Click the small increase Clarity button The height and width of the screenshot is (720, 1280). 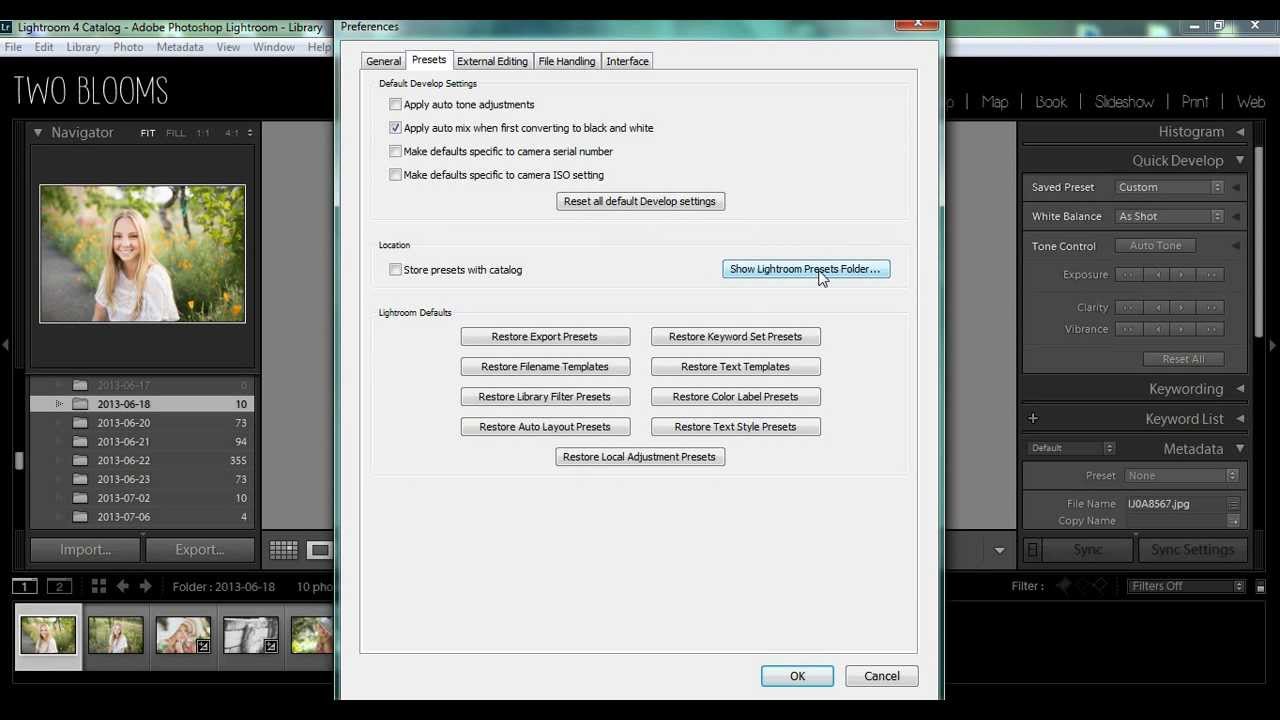point(1183,308)
